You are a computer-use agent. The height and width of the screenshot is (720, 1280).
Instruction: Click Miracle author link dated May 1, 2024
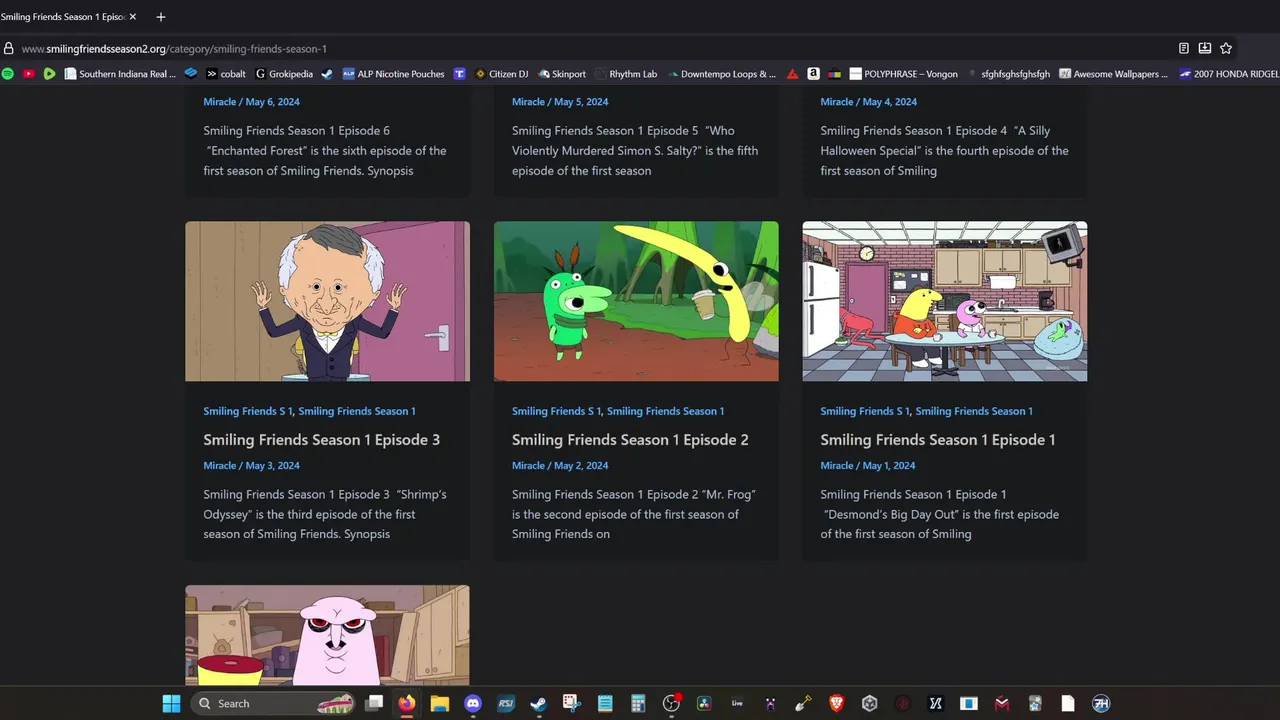837,466
